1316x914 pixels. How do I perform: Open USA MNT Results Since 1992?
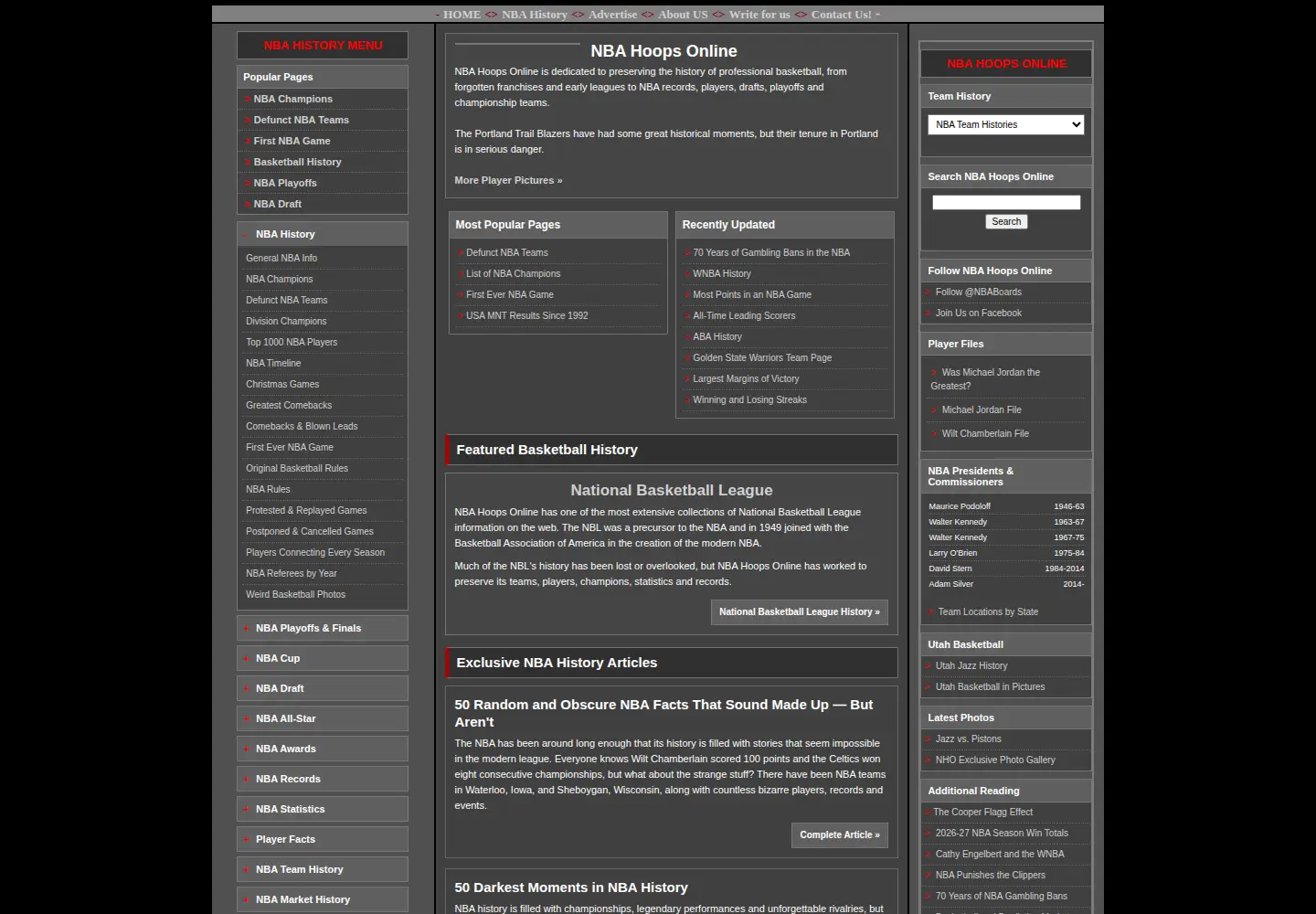pos(527,315)
